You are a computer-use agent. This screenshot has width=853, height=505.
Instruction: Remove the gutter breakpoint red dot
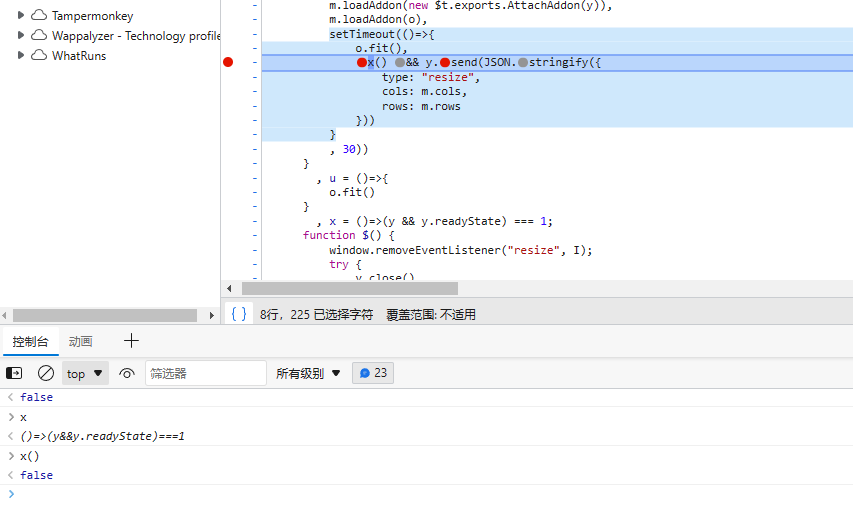[228, 62]
